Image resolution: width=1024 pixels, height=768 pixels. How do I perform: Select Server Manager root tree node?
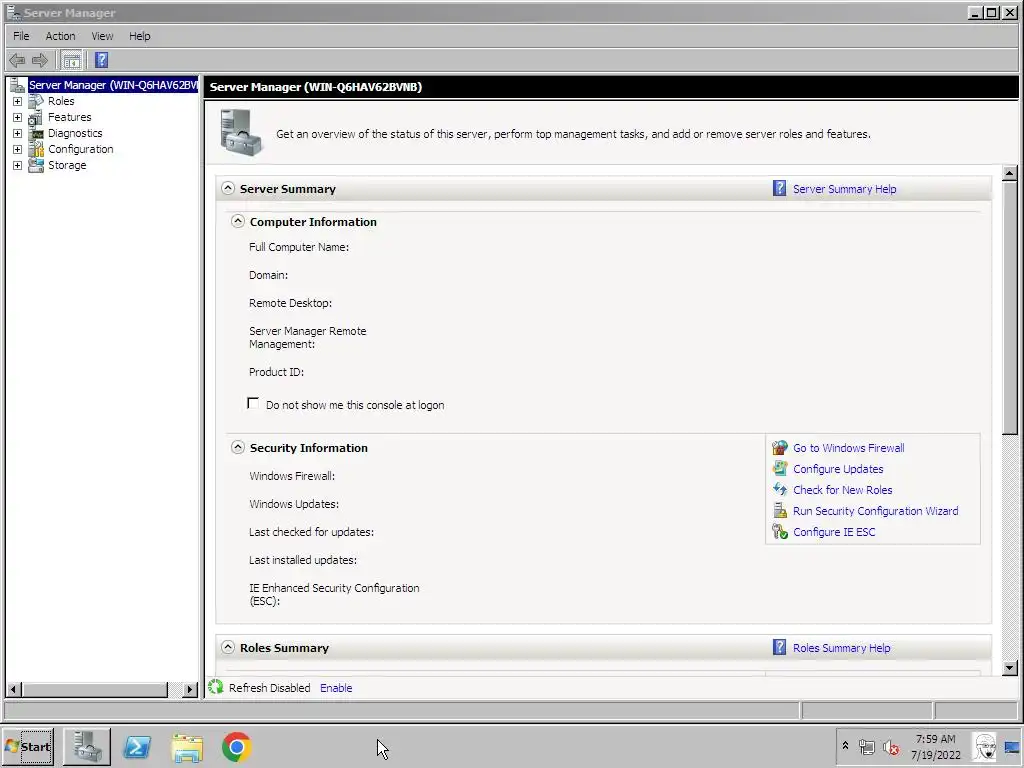click(112, 85)
